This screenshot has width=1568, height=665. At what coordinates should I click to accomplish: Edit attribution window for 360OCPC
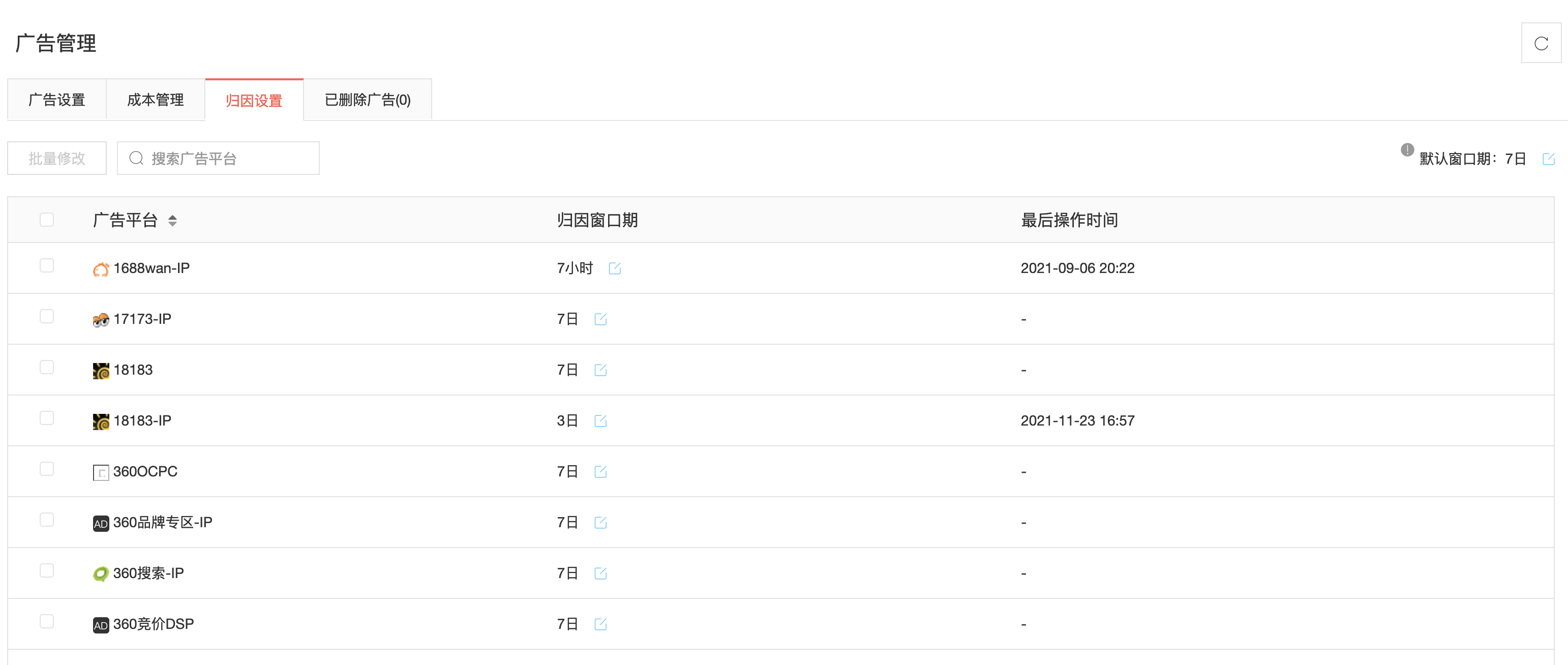[x=600, y=471]
